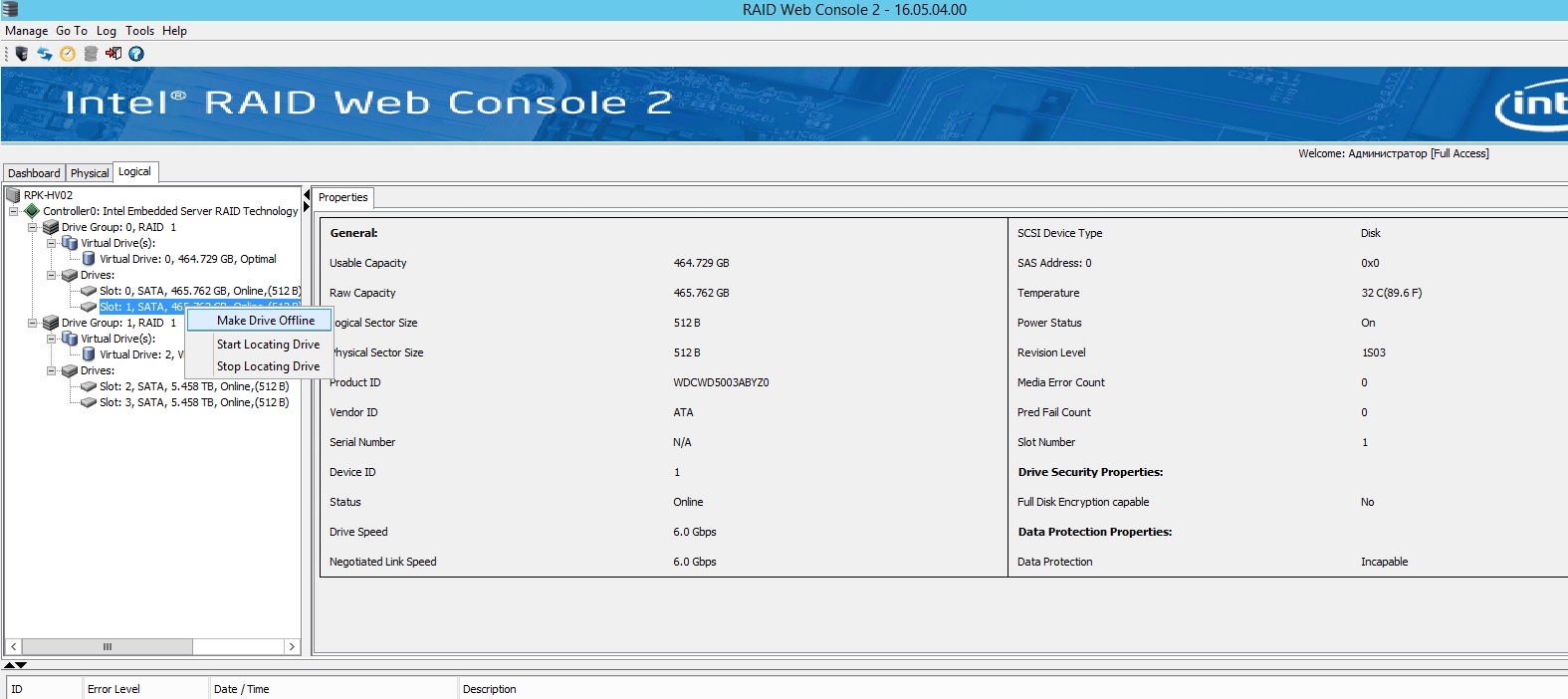This screenshot has height=699, width=1568.
Task: Collapse the Controller0 tree node
Action: 13,211
